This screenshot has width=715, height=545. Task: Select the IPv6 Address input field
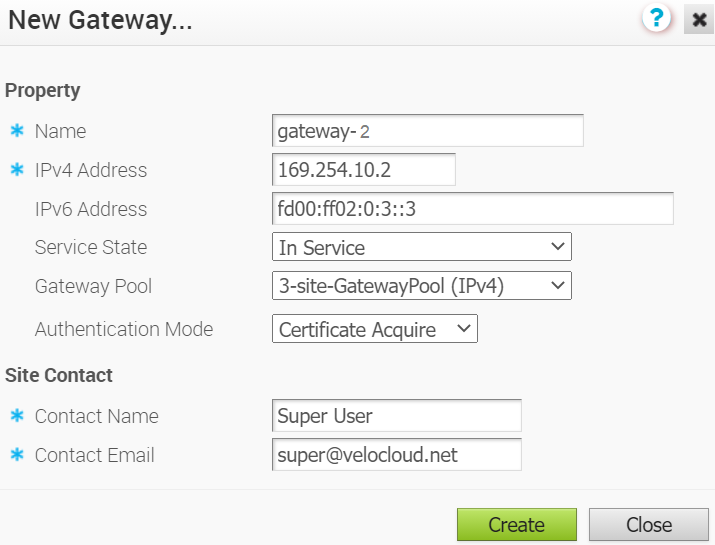(472, 209)
